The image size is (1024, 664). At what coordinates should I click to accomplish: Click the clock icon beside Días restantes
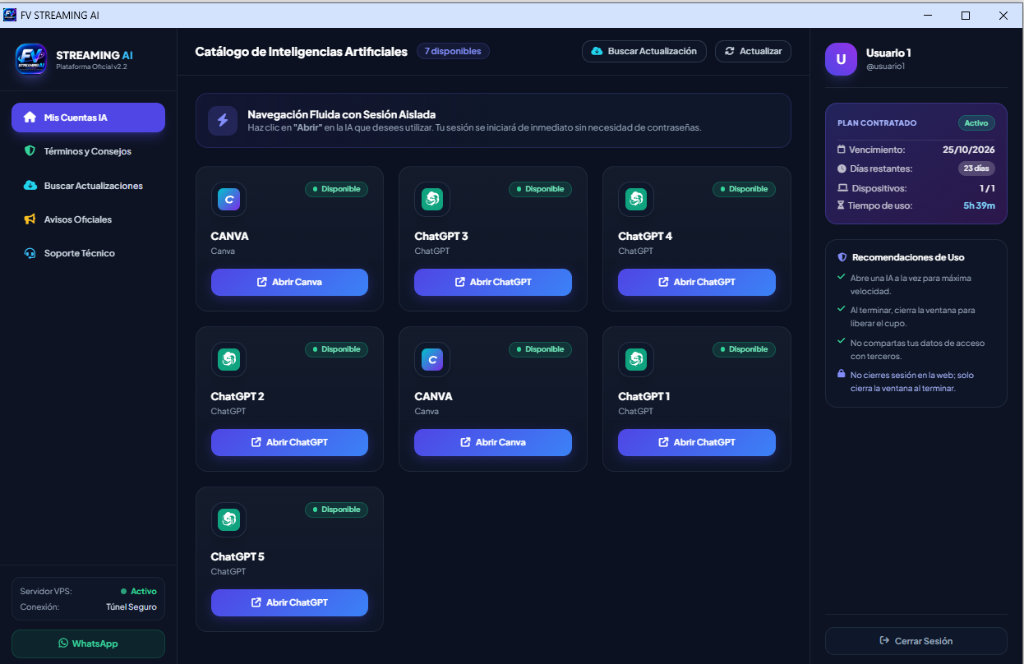tap(841, 168)
